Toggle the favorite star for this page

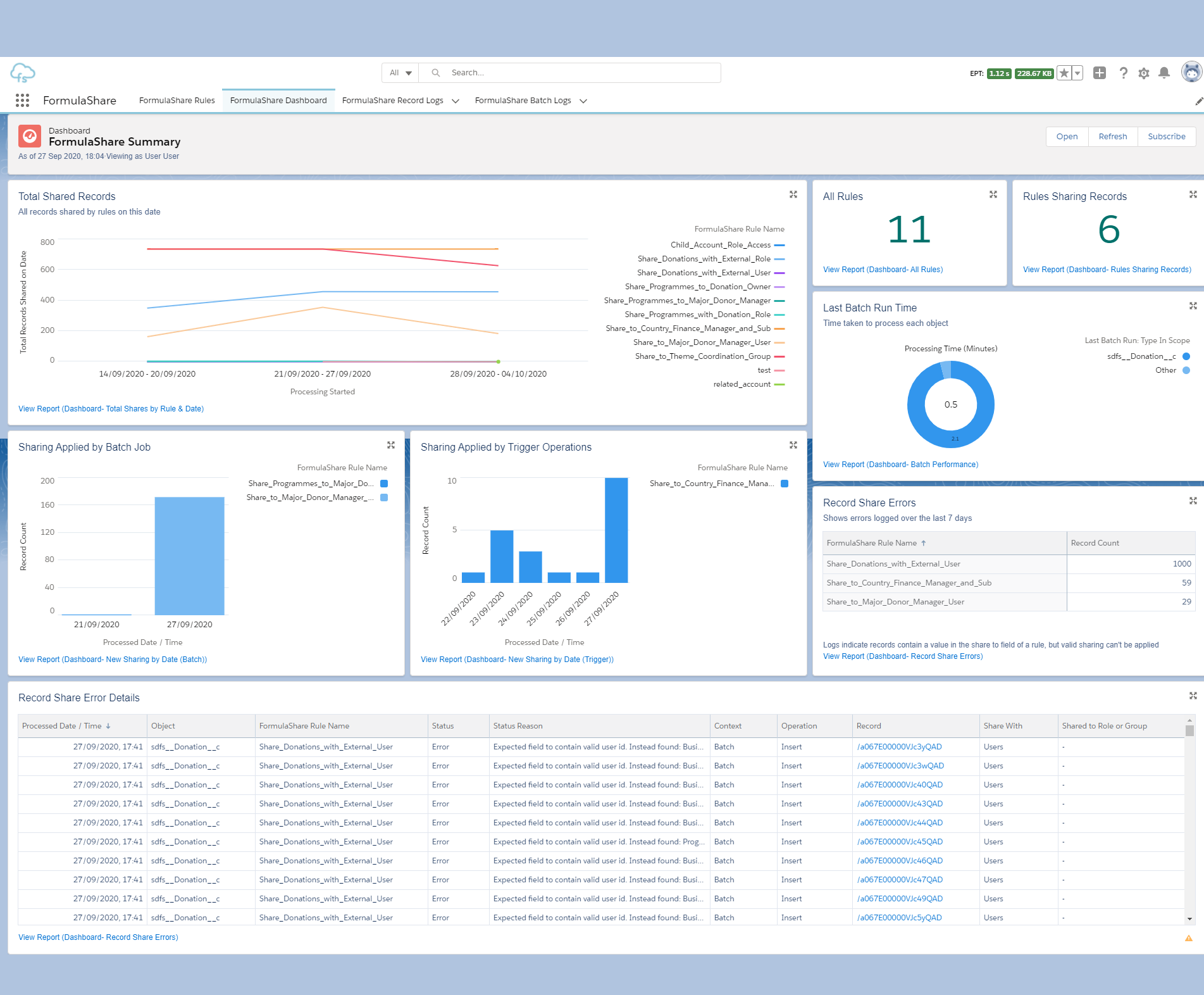1065,73
